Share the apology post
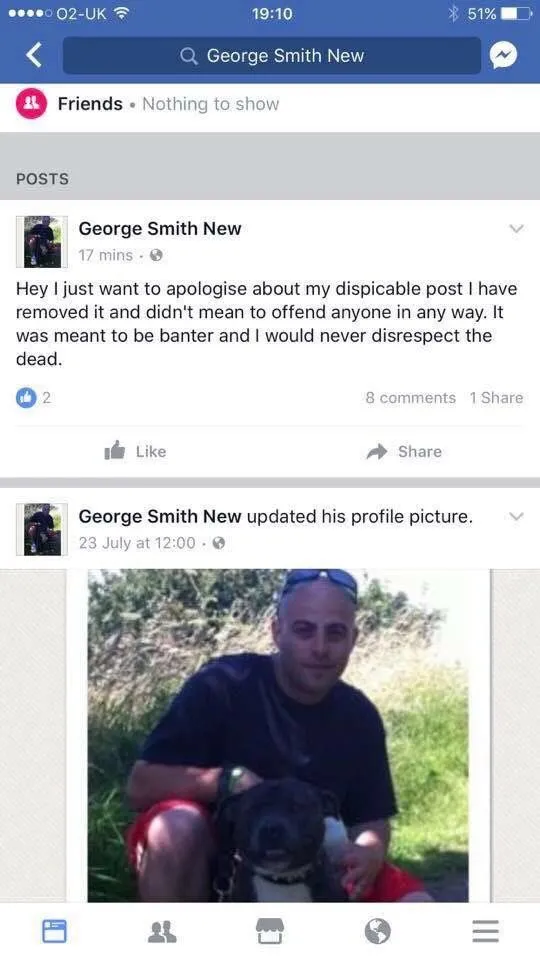 pyautogui.click(x=404, y=451)
